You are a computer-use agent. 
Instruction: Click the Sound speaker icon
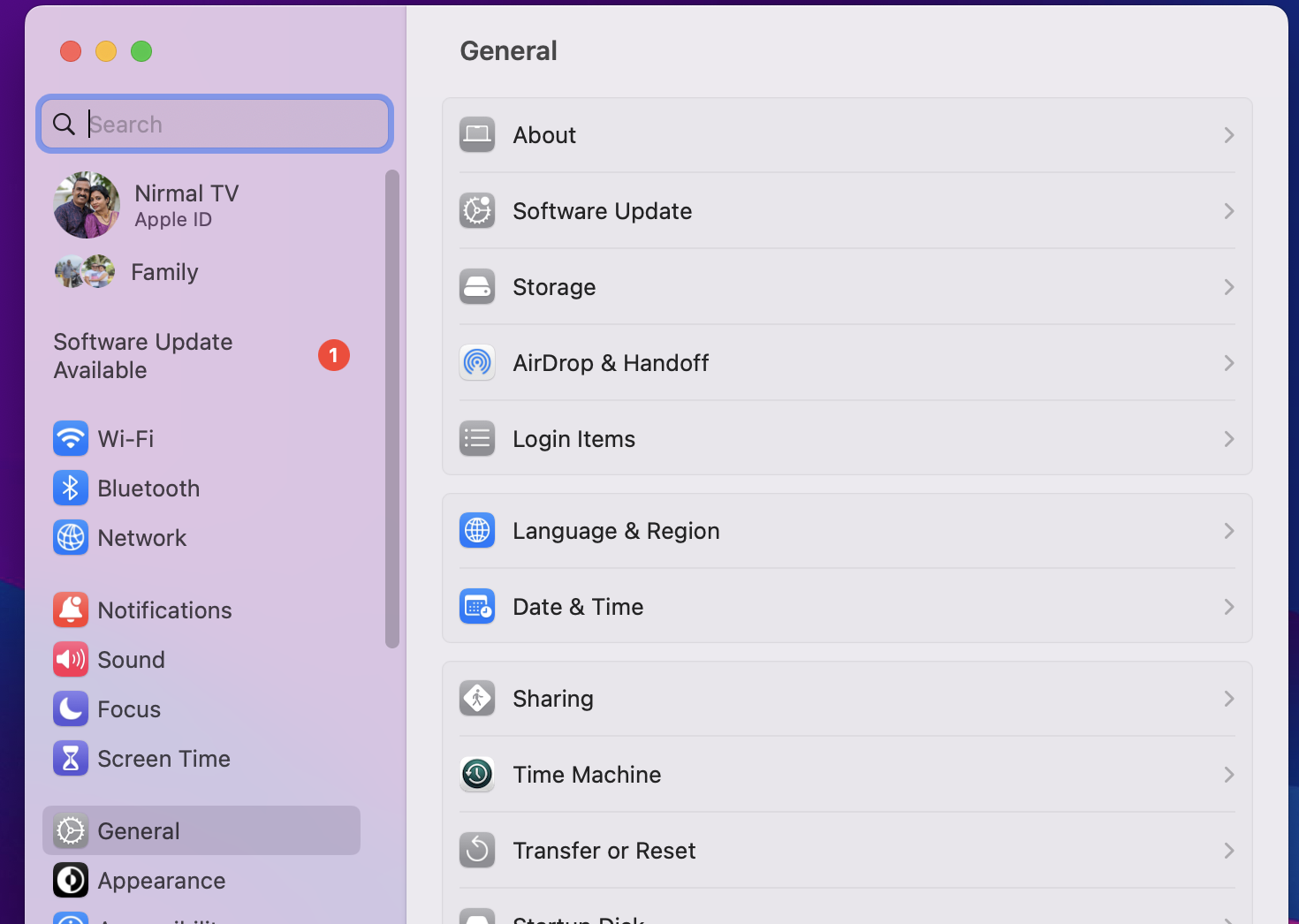point(71,659)
